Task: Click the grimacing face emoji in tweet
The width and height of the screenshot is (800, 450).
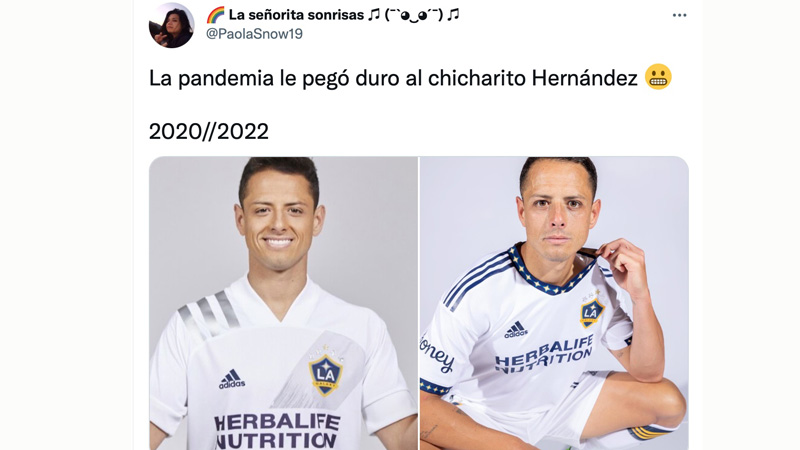Action: 658,77
